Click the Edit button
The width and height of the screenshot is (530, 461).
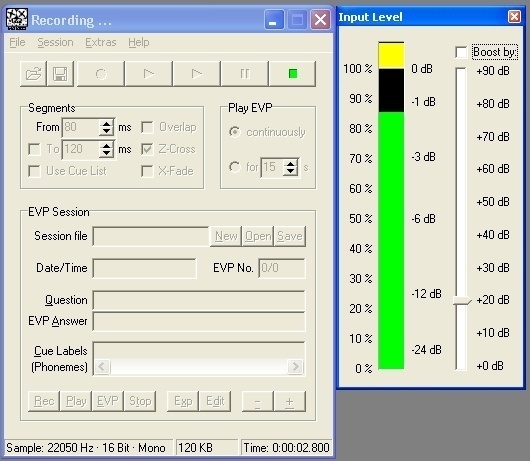(215, 401)
